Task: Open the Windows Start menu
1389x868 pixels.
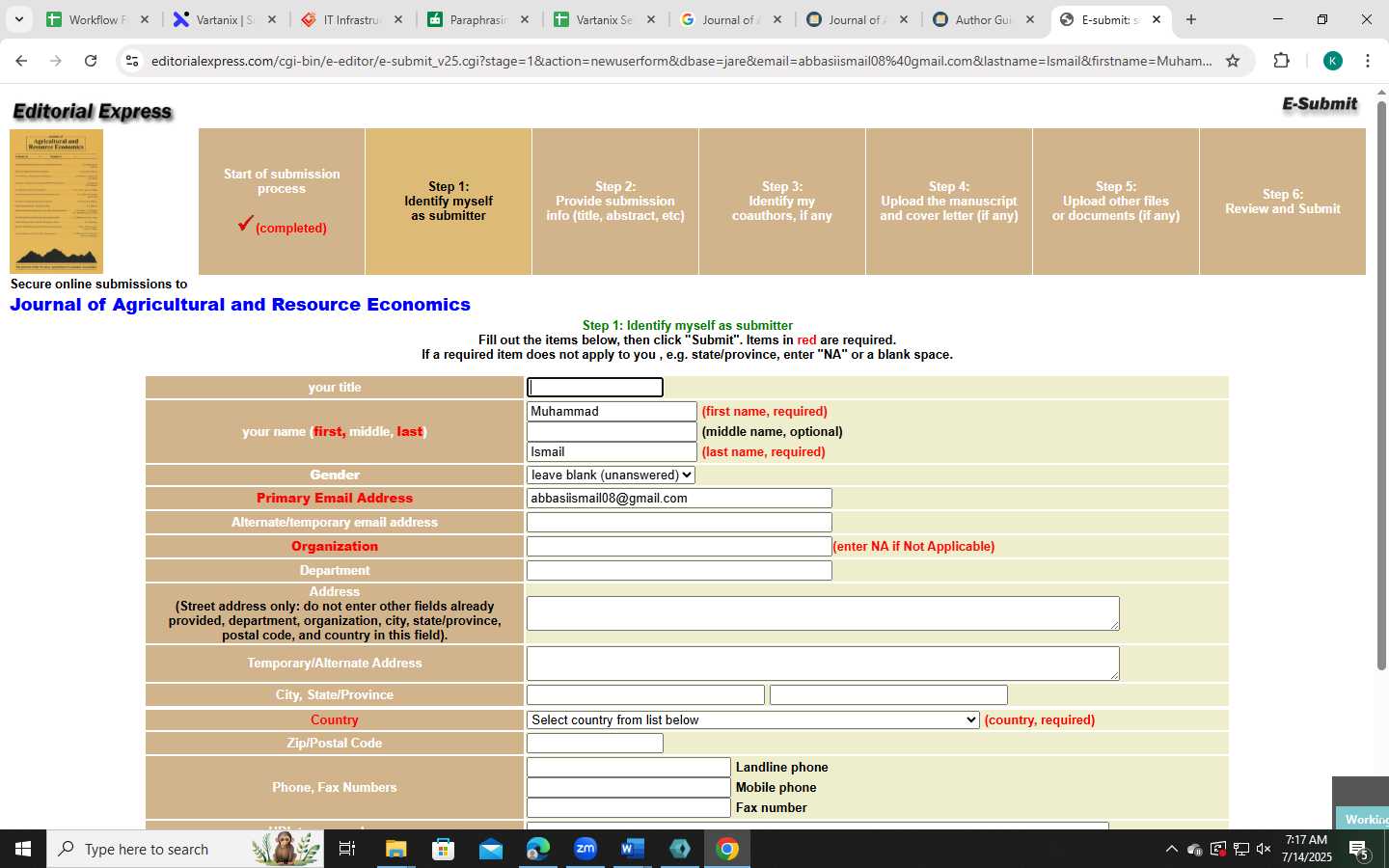Action: [x=23, y=849]
